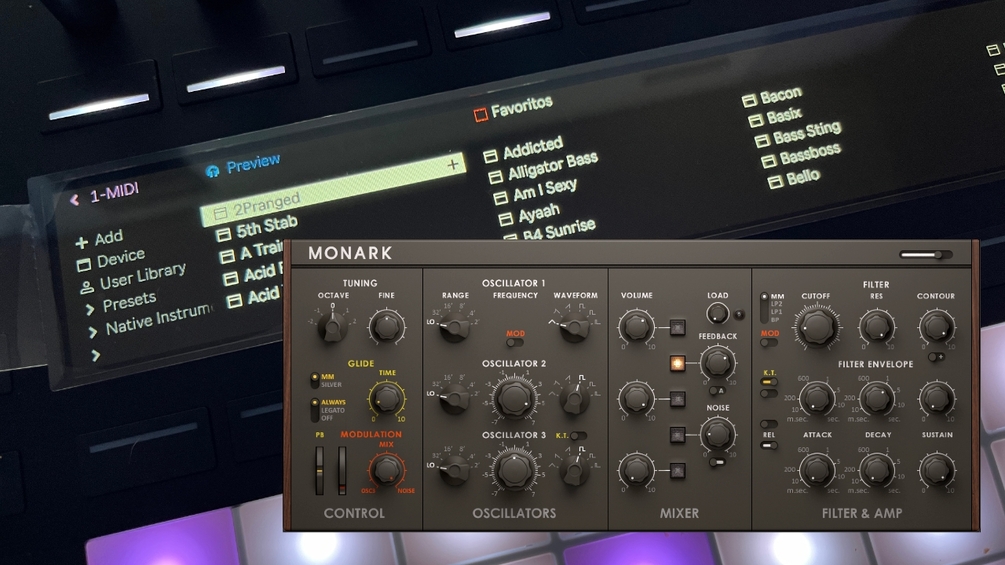Click the Preview label
This screenshot has width=1005, height=565.
pos(253,163)
